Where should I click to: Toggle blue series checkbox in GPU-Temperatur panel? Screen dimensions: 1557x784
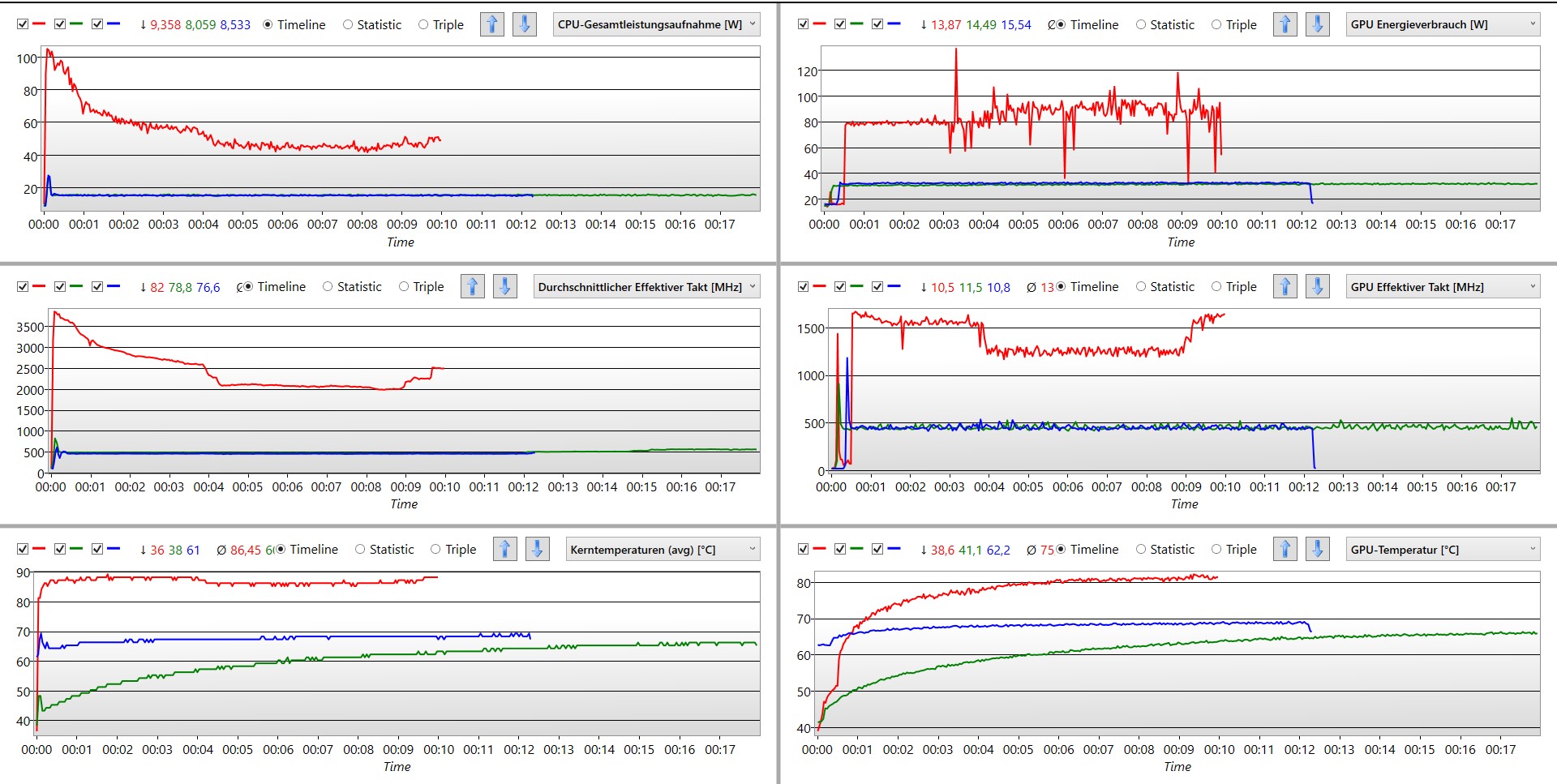[x=877, y=549]
